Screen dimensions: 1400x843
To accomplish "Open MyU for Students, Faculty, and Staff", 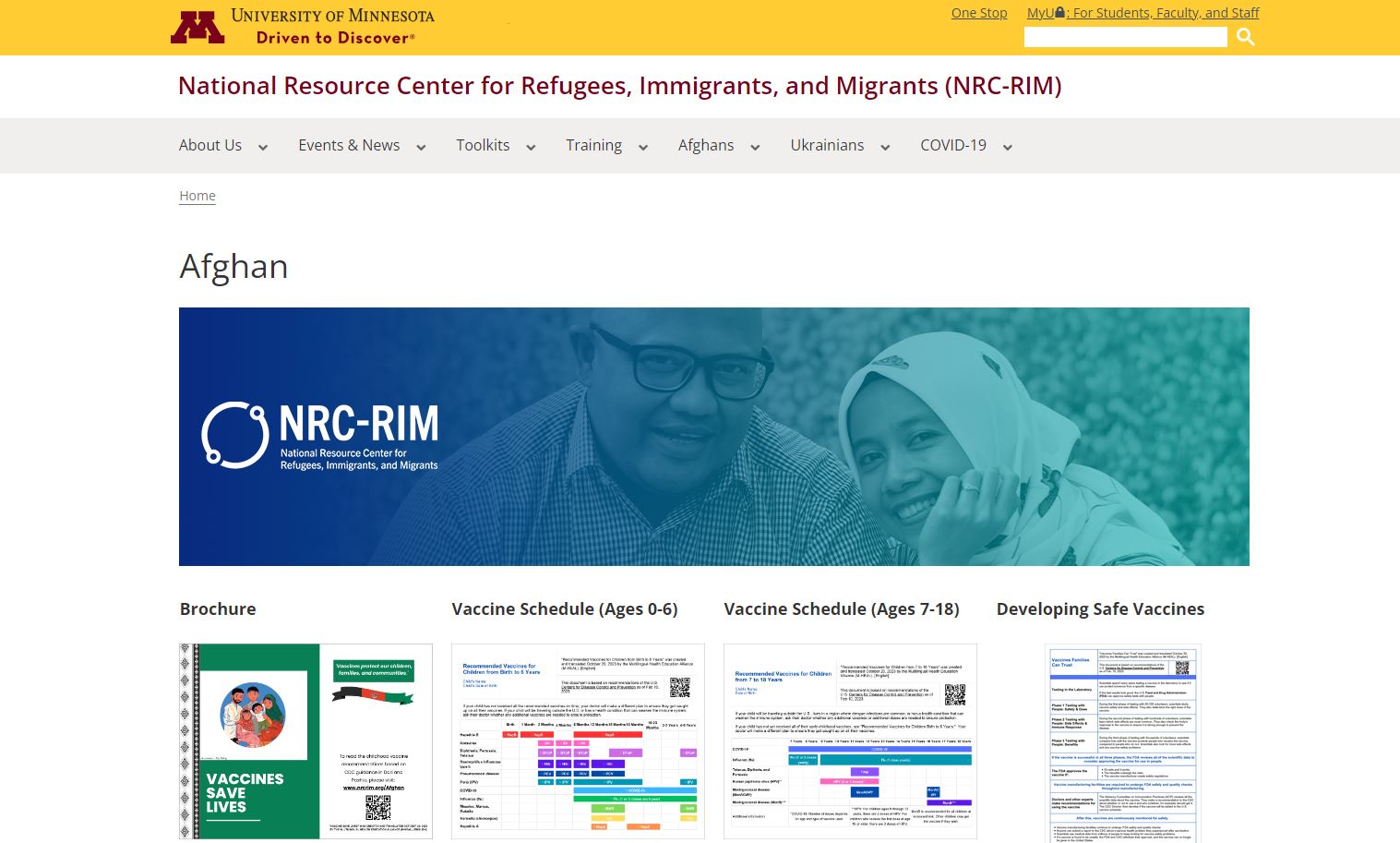I will [x=1143, y=13].
